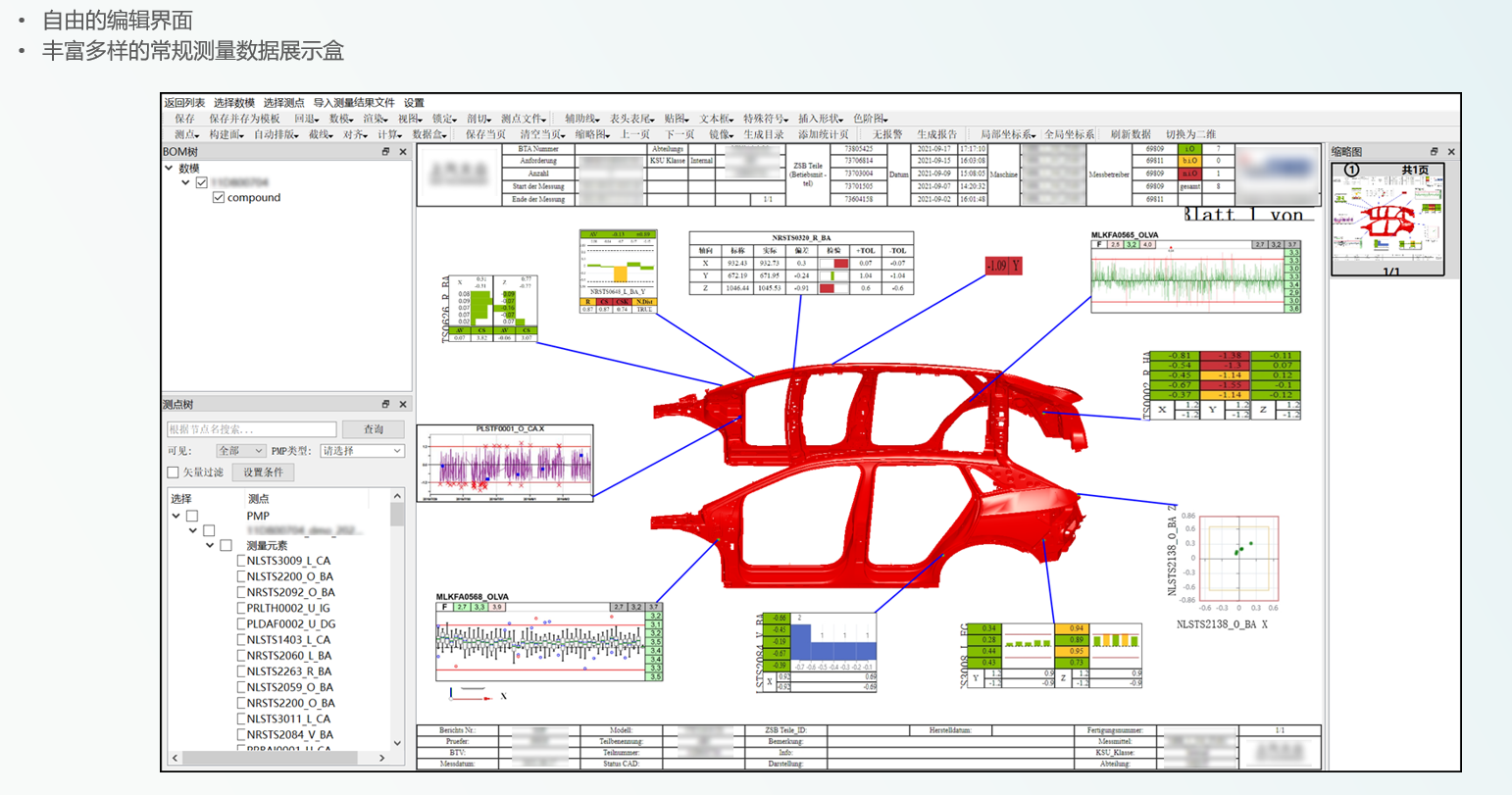
Task: Check the NLSTS3009_L_CA measurement point
Action: pos(242,562)
